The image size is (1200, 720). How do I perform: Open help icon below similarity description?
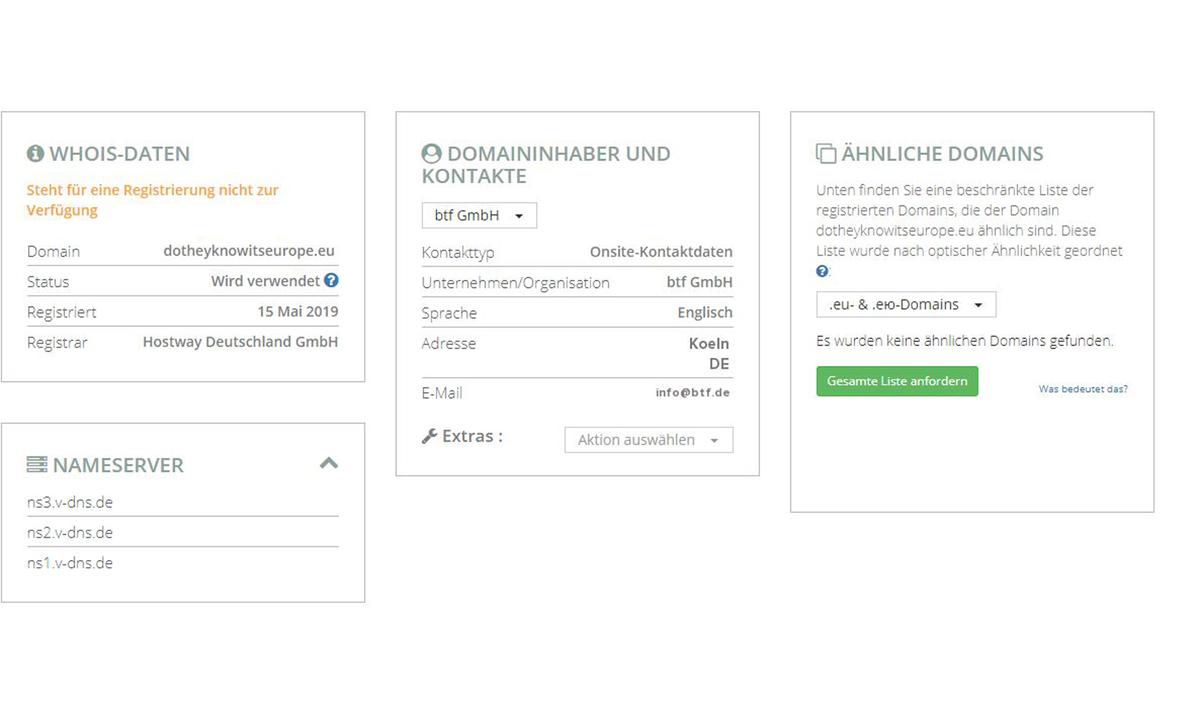[x=822, y=271]
